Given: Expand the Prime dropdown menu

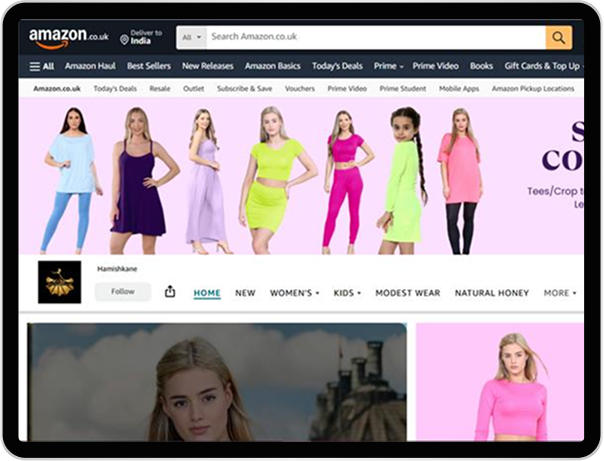Looking at the screenshot, I should point(388,66).
